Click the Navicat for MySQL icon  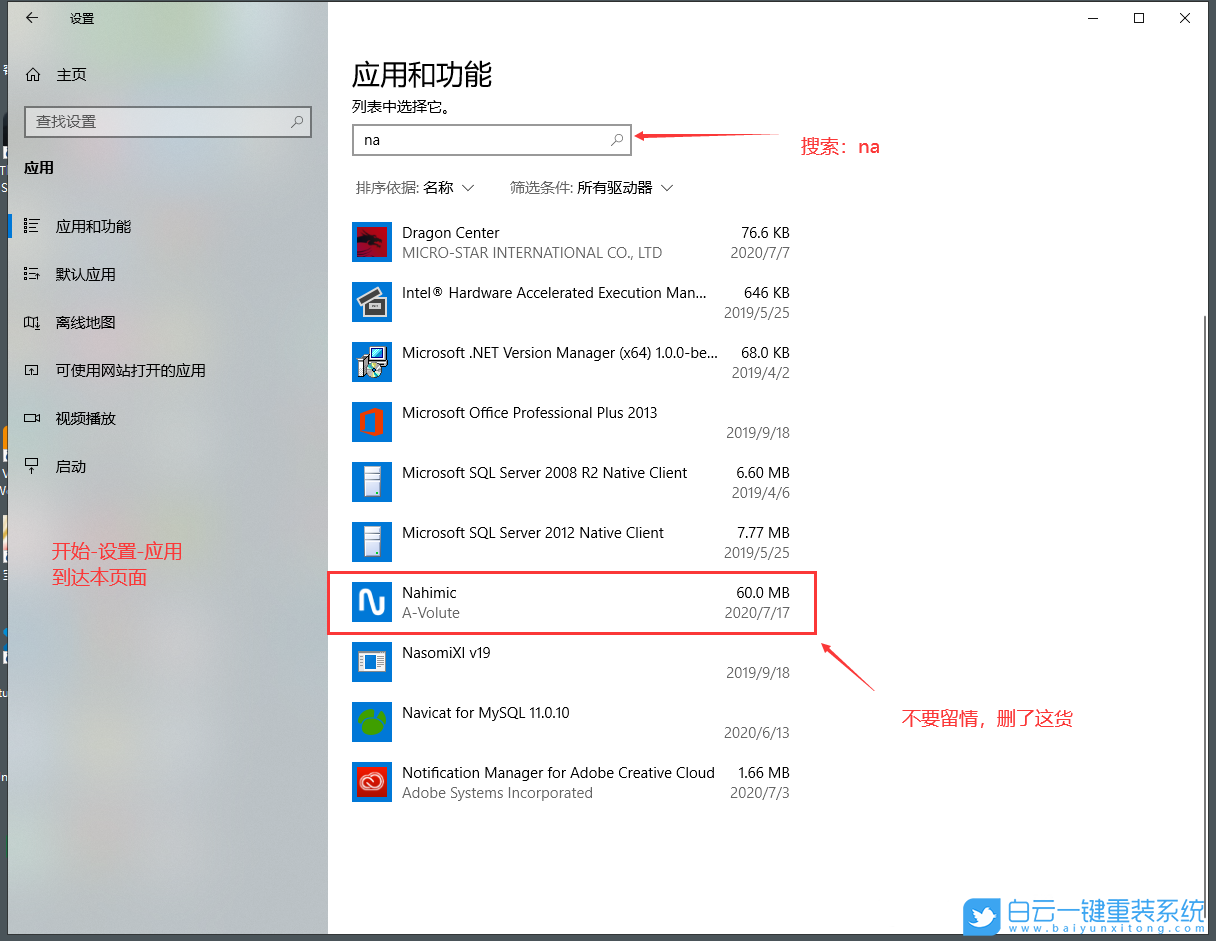tap(371, 722)
